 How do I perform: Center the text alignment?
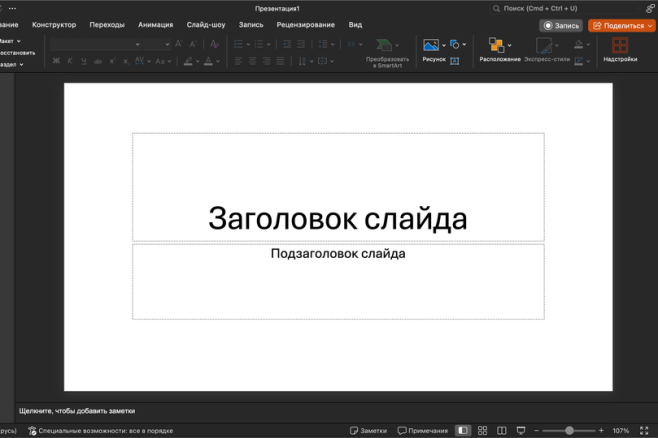(x=252, y=61)
